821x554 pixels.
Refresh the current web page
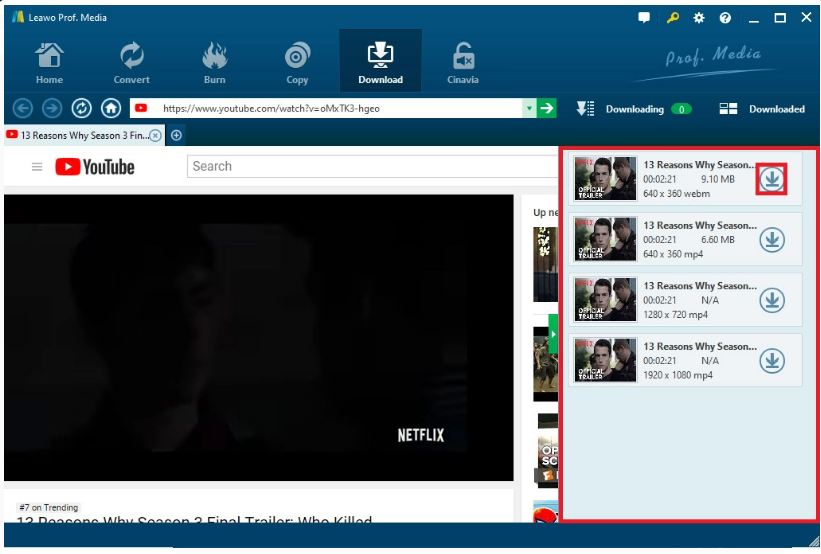[82, 108]
